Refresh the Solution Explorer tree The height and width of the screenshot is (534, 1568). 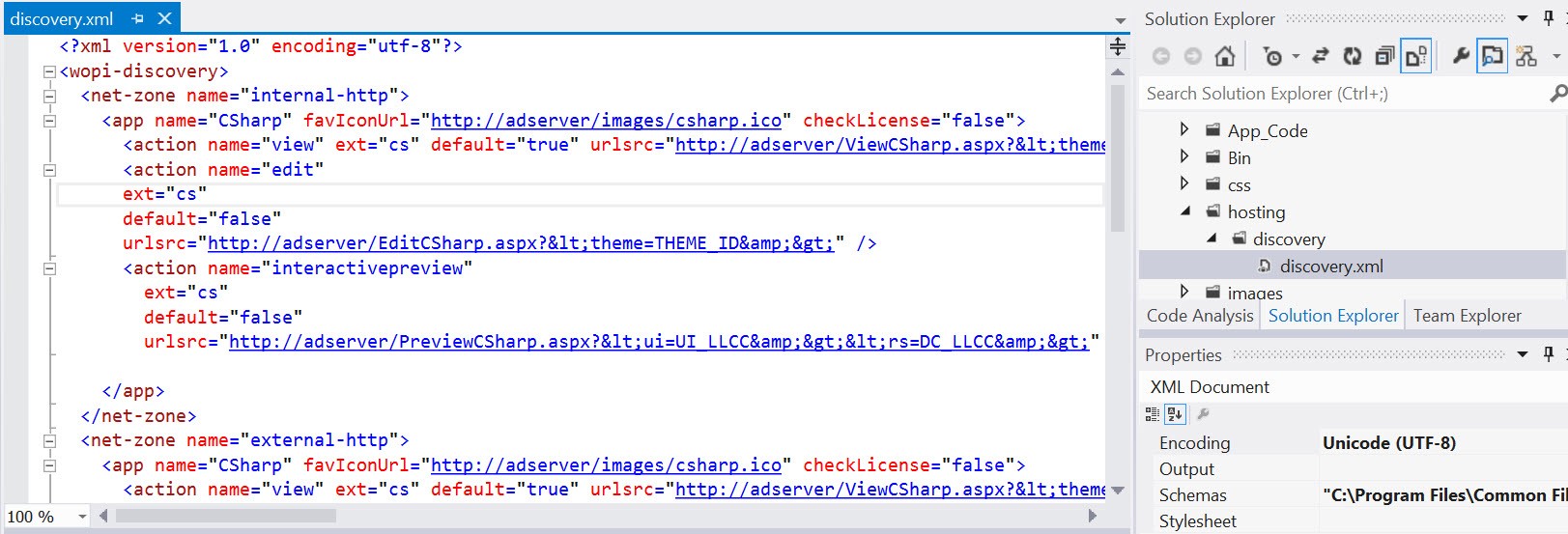click(x=1353, y=57)
